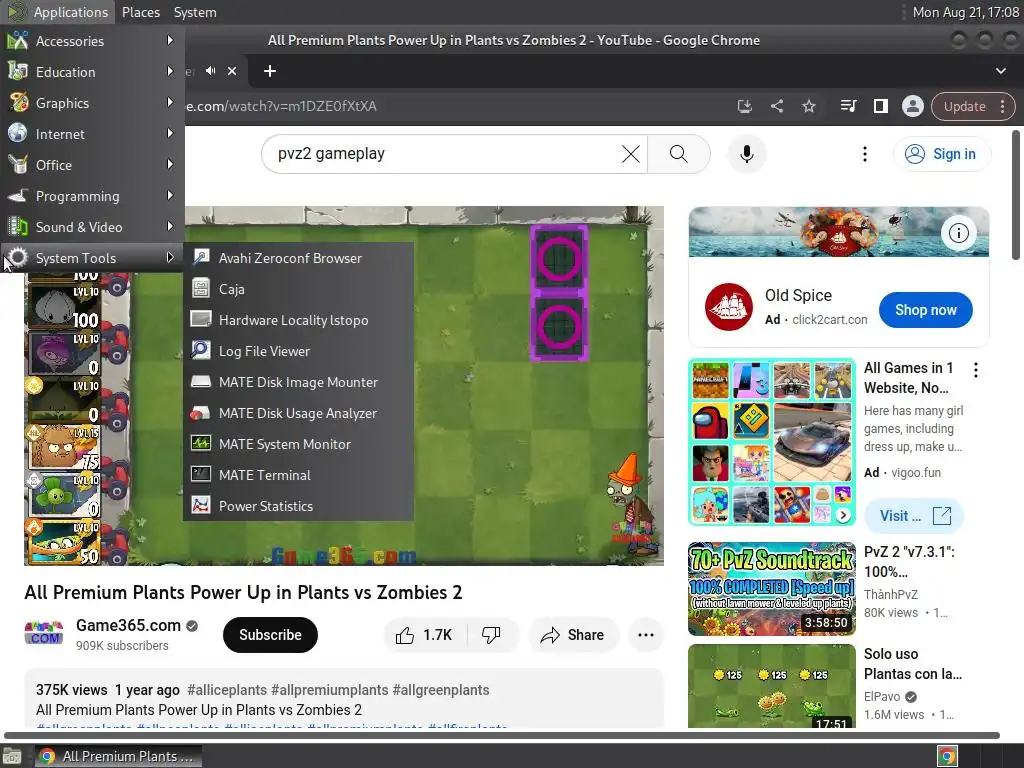1024x768 pixels.
Task: Click the URL address bar text
Action: 281,106
